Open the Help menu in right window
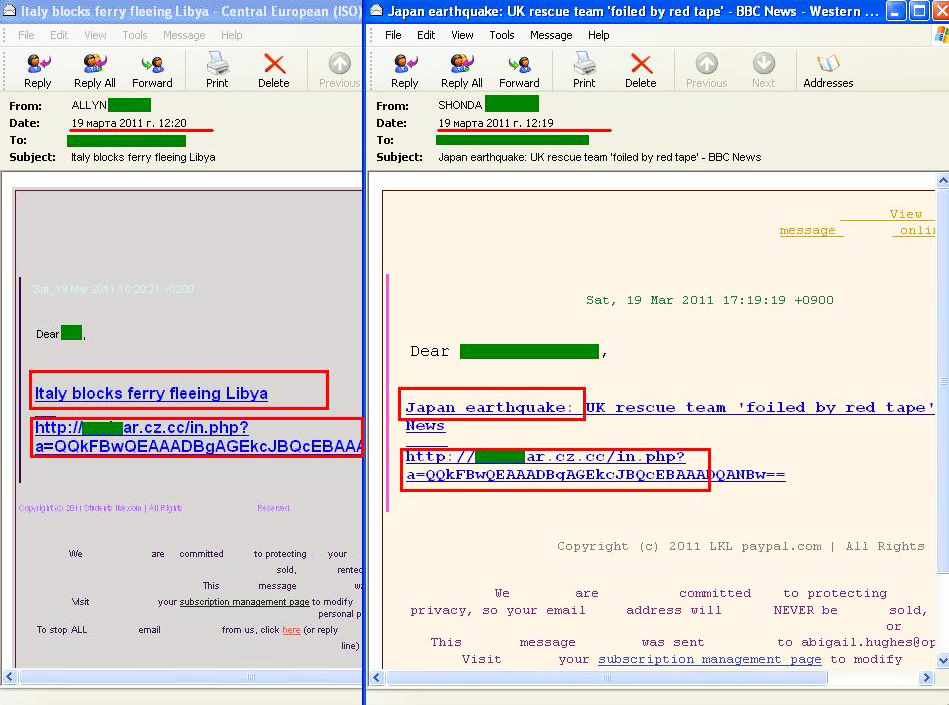This screenshot has height=705, width=949. tap(599, 35)
